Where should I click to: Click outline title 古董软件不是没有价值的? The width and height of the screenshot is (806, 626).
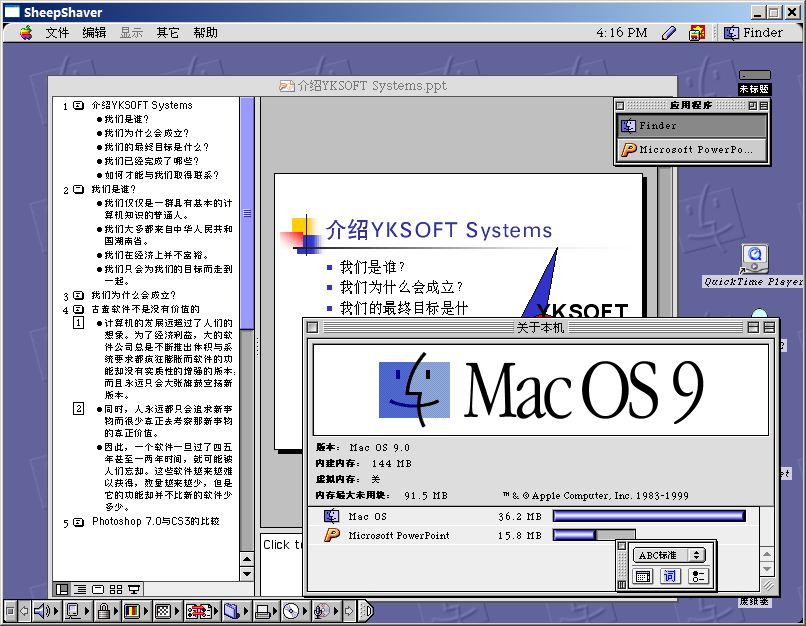pos(145,309)
